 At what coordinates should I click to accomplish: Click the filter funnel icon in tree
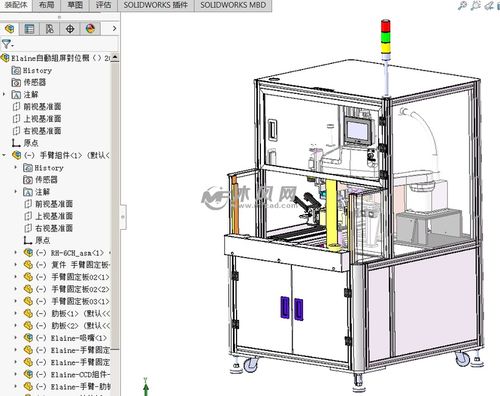tap(7, 44)
